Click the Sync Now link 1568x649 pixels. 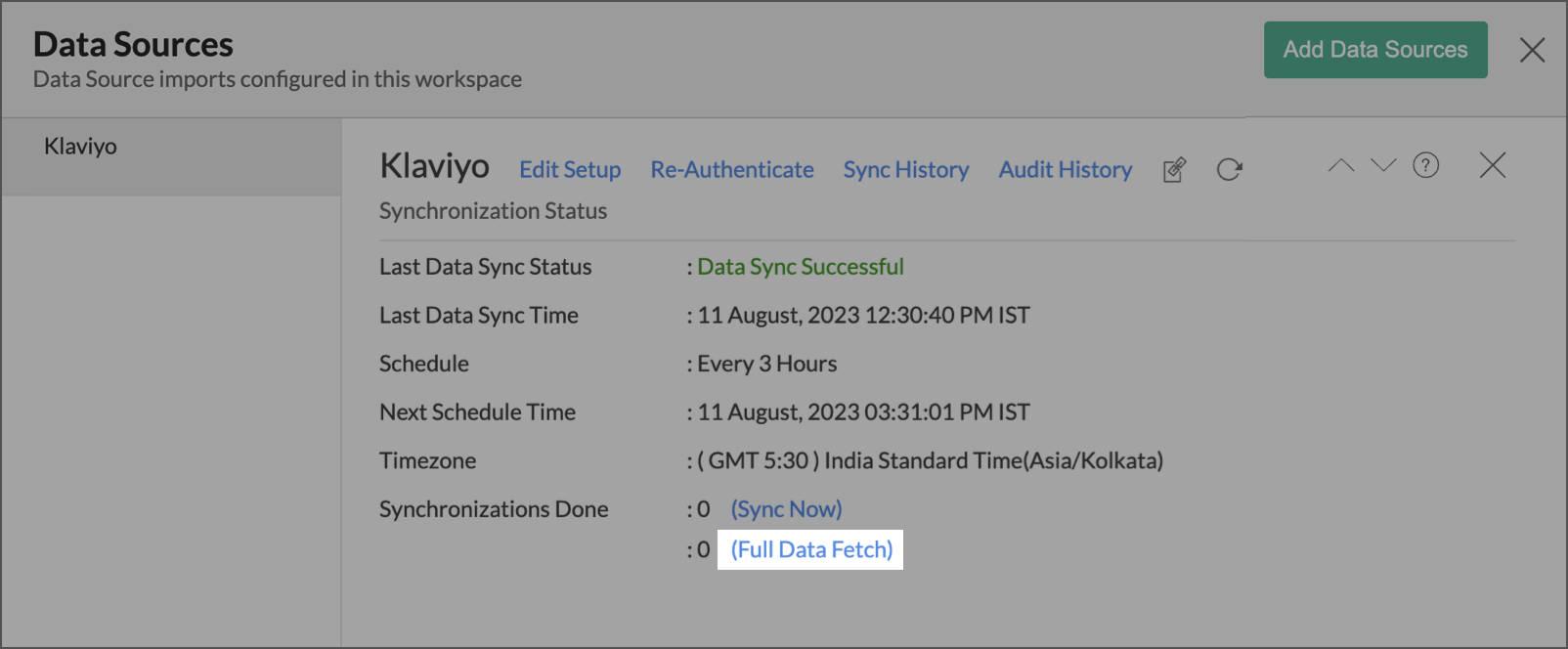click(787, 509)
